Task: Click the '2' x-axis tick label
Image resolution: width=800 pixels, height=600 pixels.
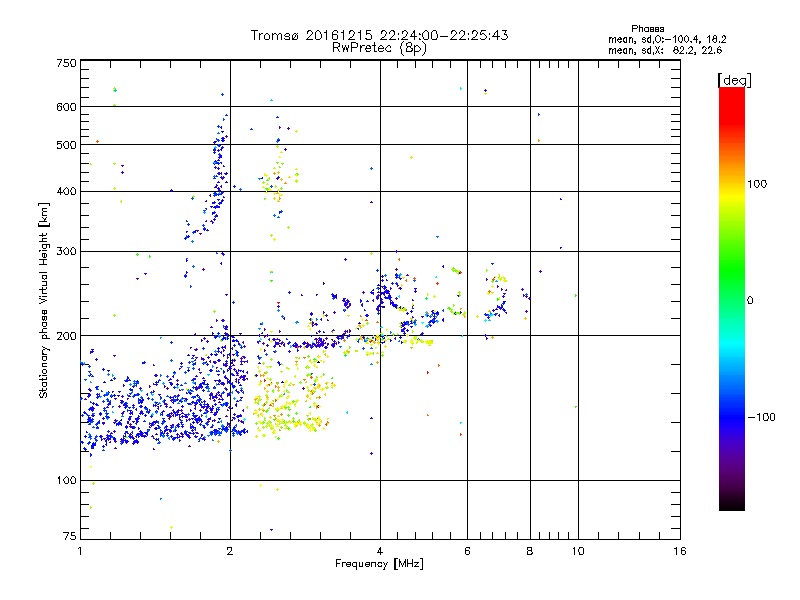Action: pyautogui.click(x=230, y=551)
